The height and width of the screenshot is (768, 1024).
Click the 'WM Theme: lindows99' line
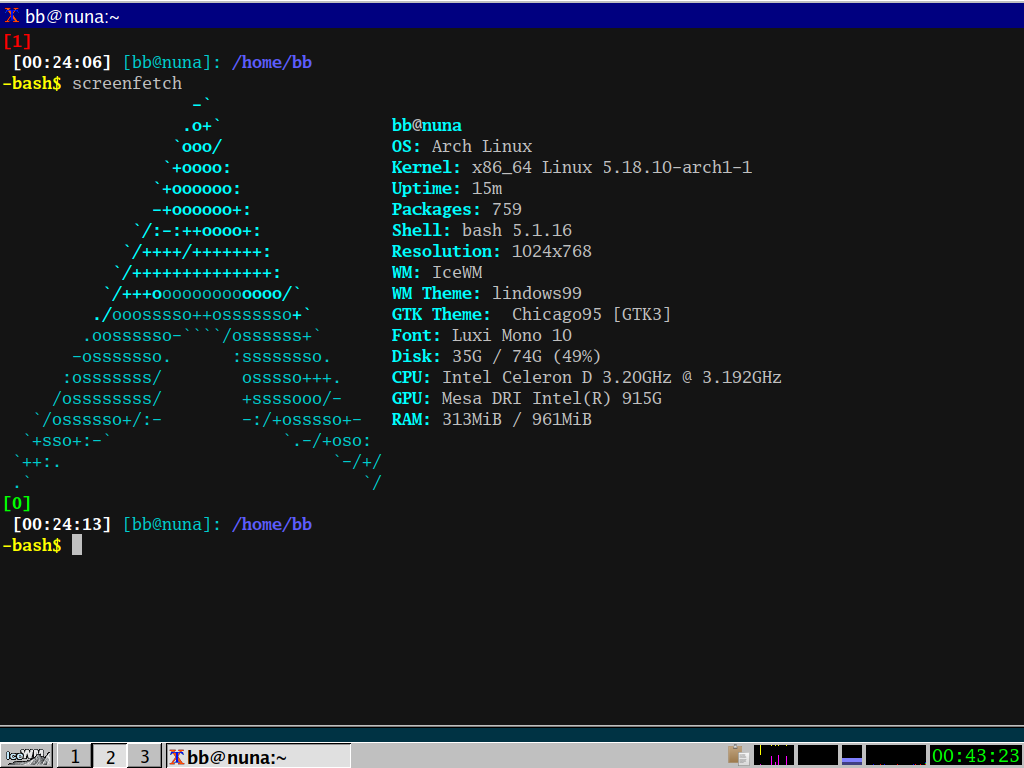coord(487,293)
